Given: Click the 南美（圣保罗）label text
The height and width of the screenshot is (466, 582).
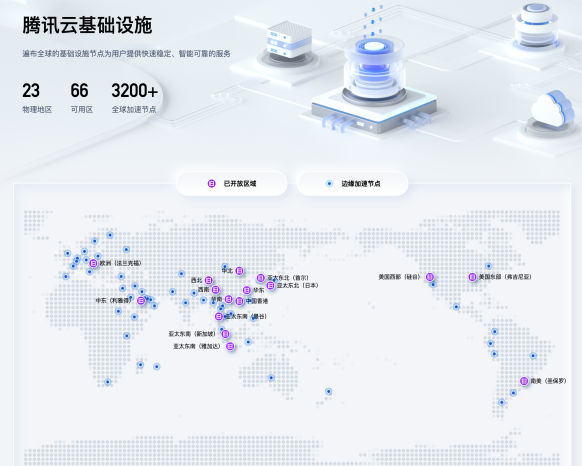Looking at the screenshot, I should click(548, 381).
